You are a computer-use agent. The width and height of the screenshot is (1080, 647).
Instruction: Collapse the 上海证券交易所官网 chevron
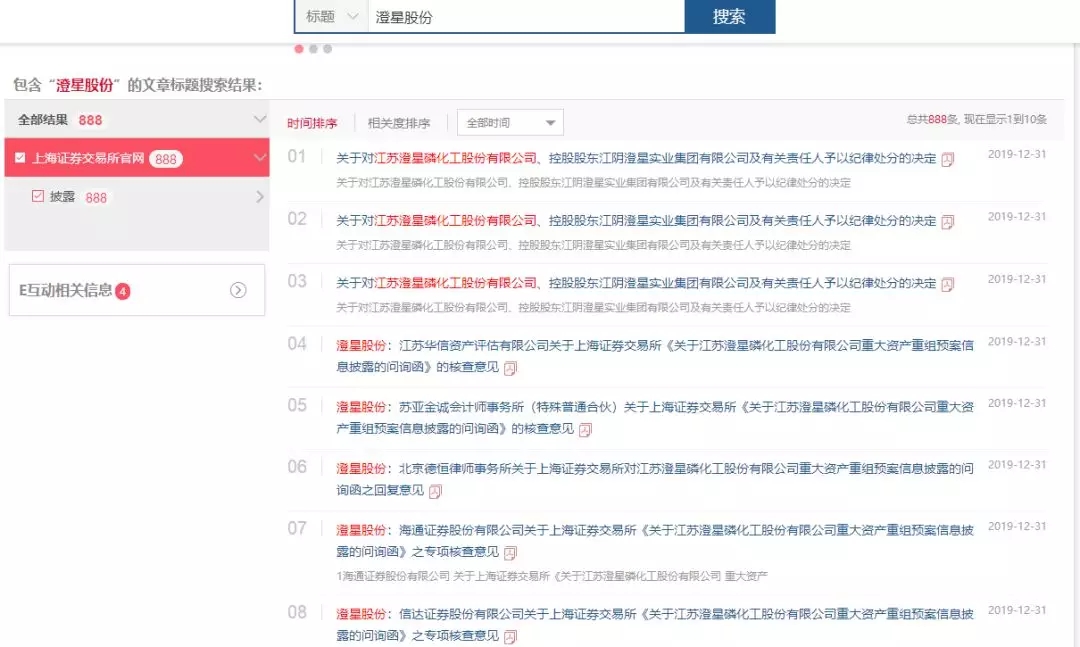(x=259, y=158)
